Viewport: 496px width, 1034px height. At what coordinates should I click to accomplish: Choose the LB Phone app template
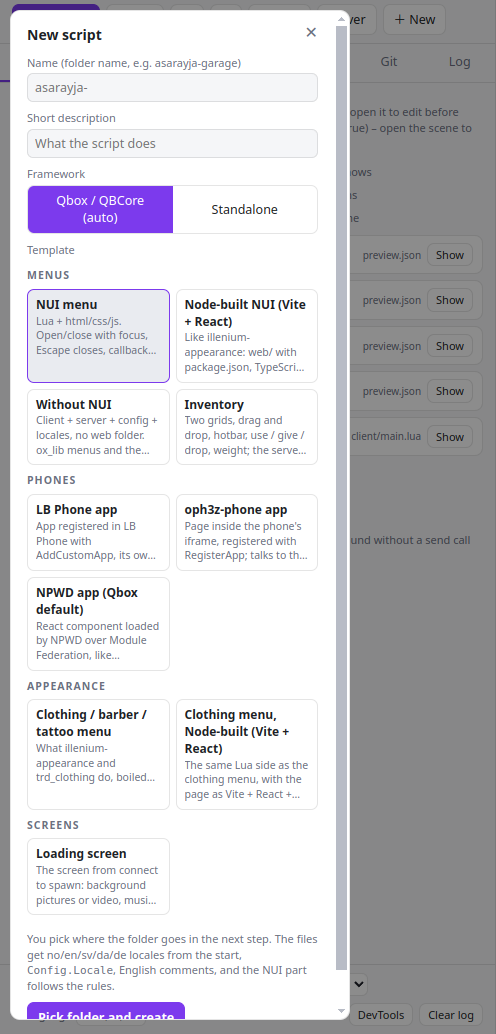click(x=98, y=532)
